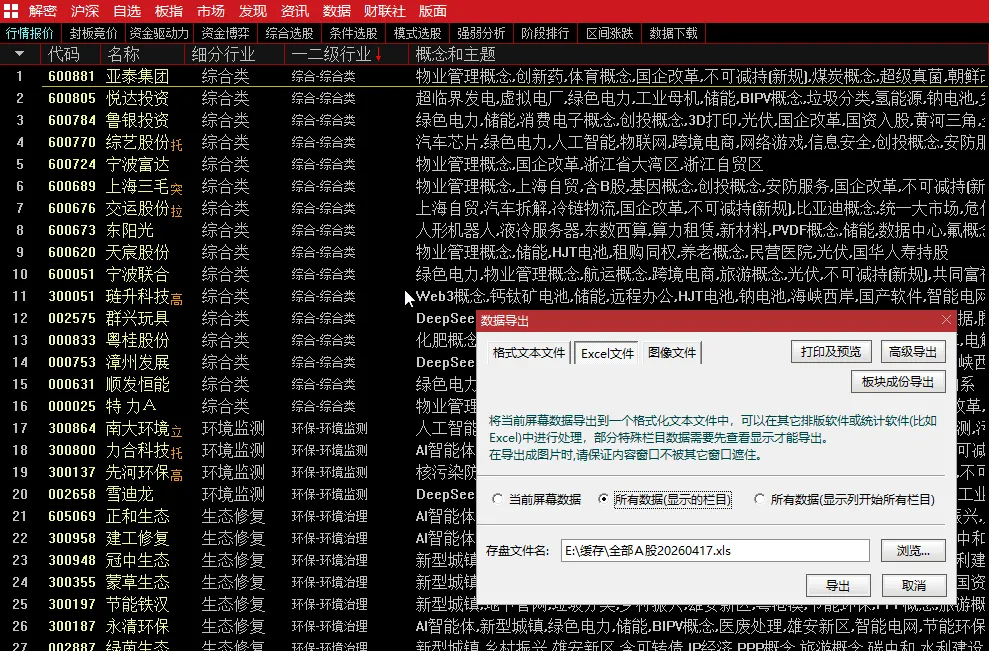Select stock code 600784

[x=72, y=120]
